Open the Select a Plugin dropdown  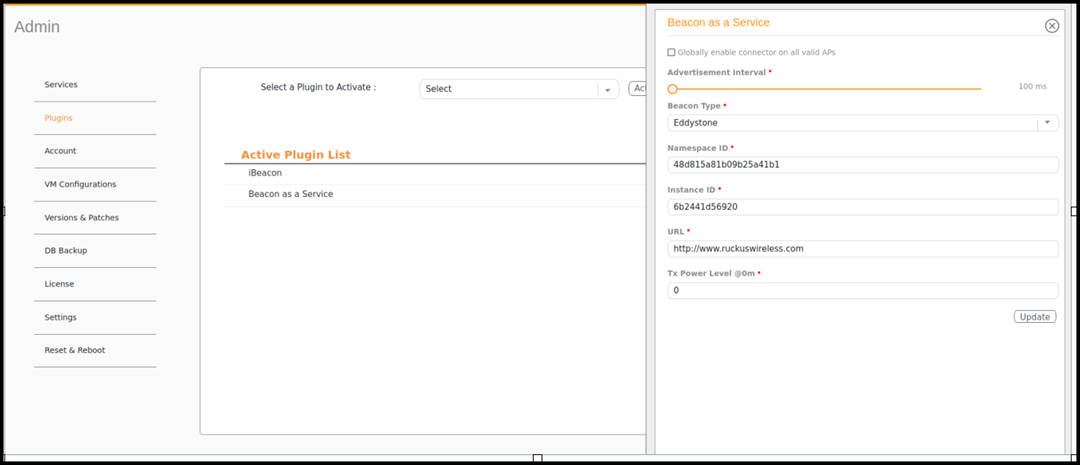click(519, 89)
